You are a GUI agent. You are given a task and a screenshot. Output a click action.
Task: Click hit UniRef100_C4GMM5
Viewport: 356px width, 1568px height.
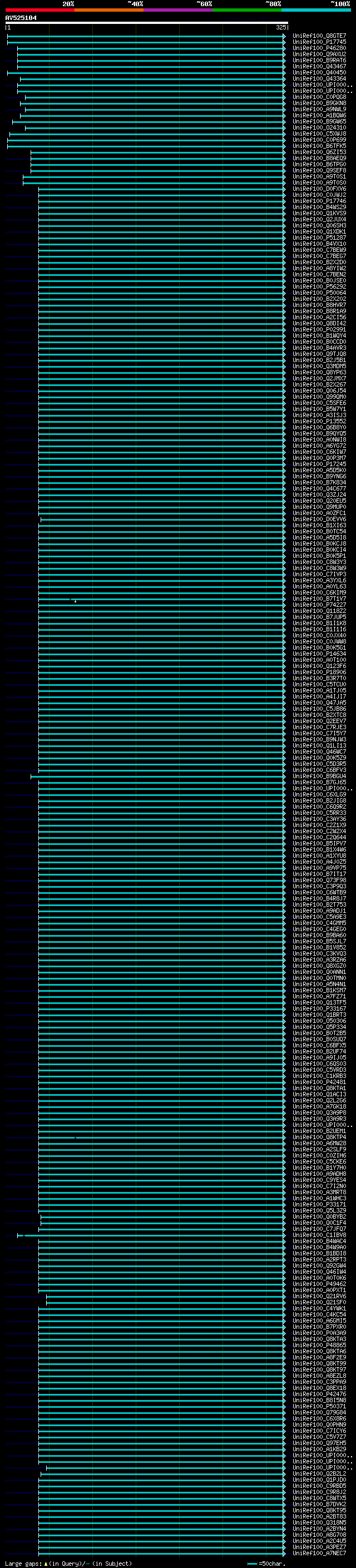319,923
